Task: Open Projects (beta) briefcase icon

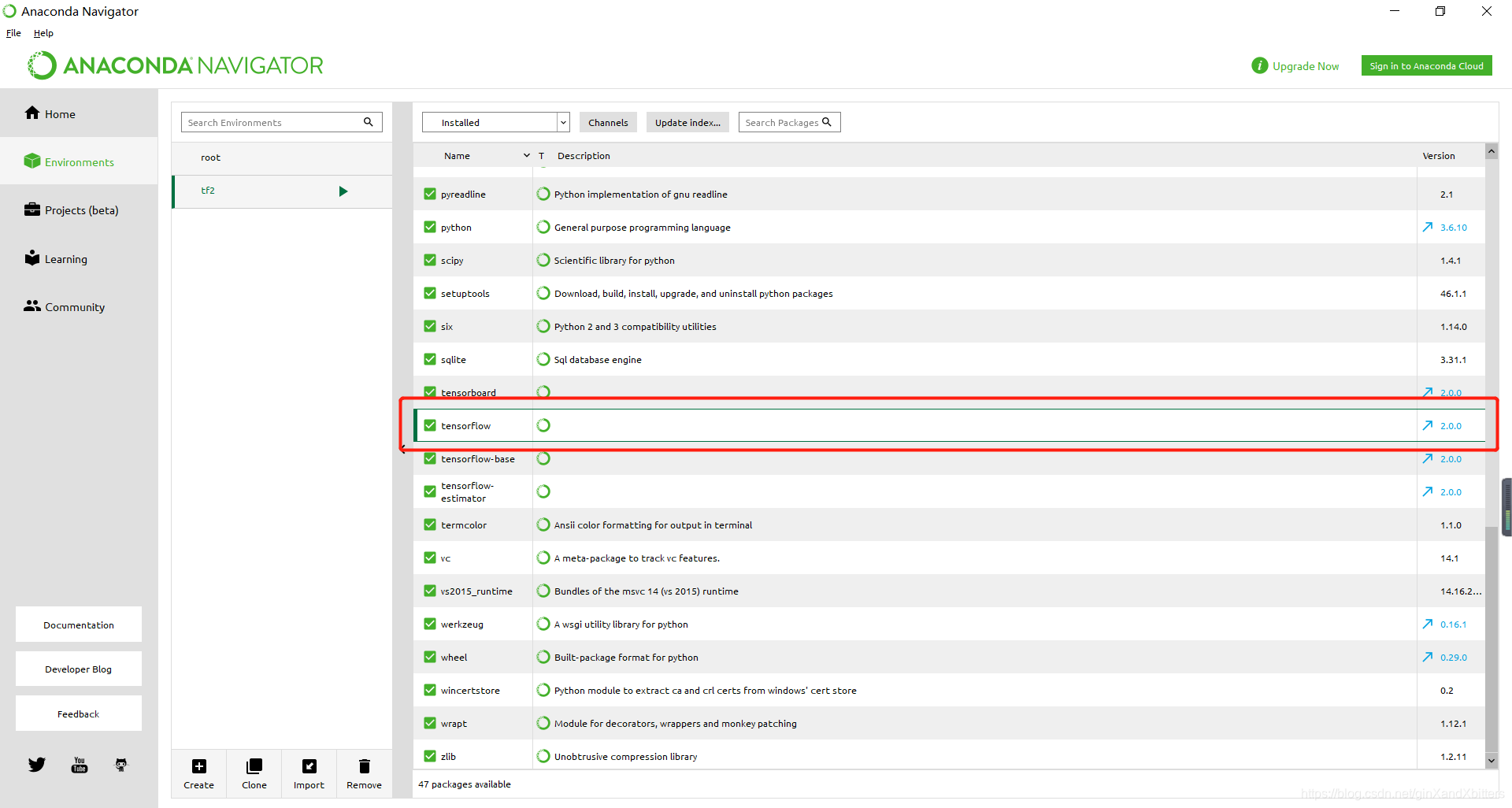Action: pyautogui.click(x=32, y=209)
